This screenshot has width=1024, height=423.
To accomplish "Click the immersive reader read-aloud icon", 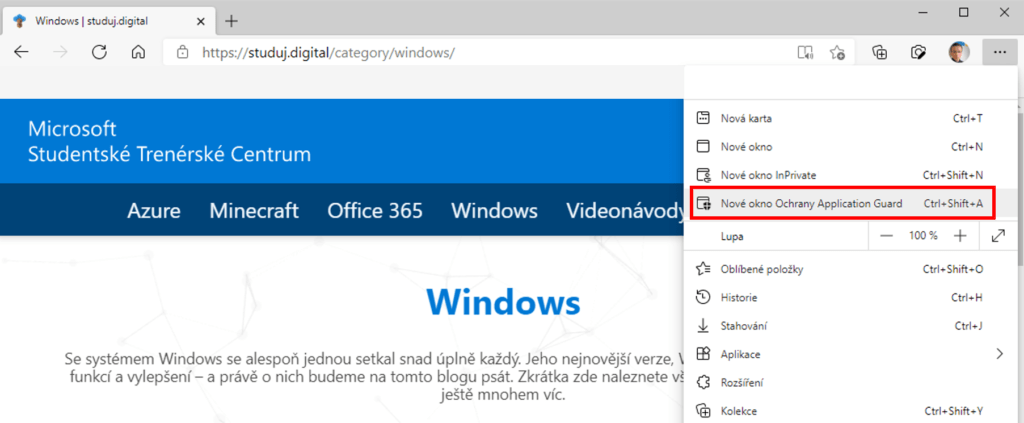I will 805,52.
